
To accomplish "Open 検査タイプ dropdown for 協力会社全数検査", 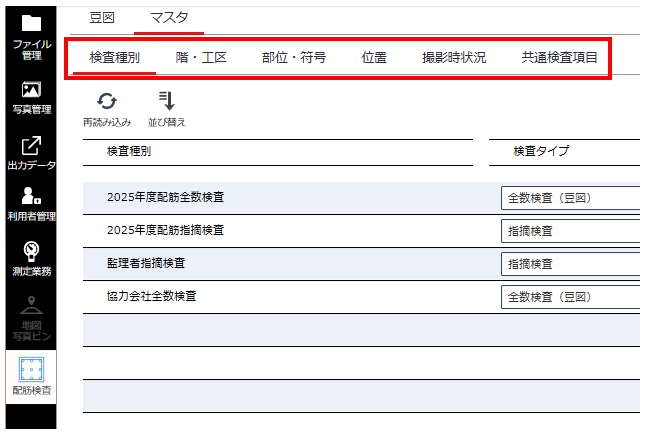I will (571, 297).
